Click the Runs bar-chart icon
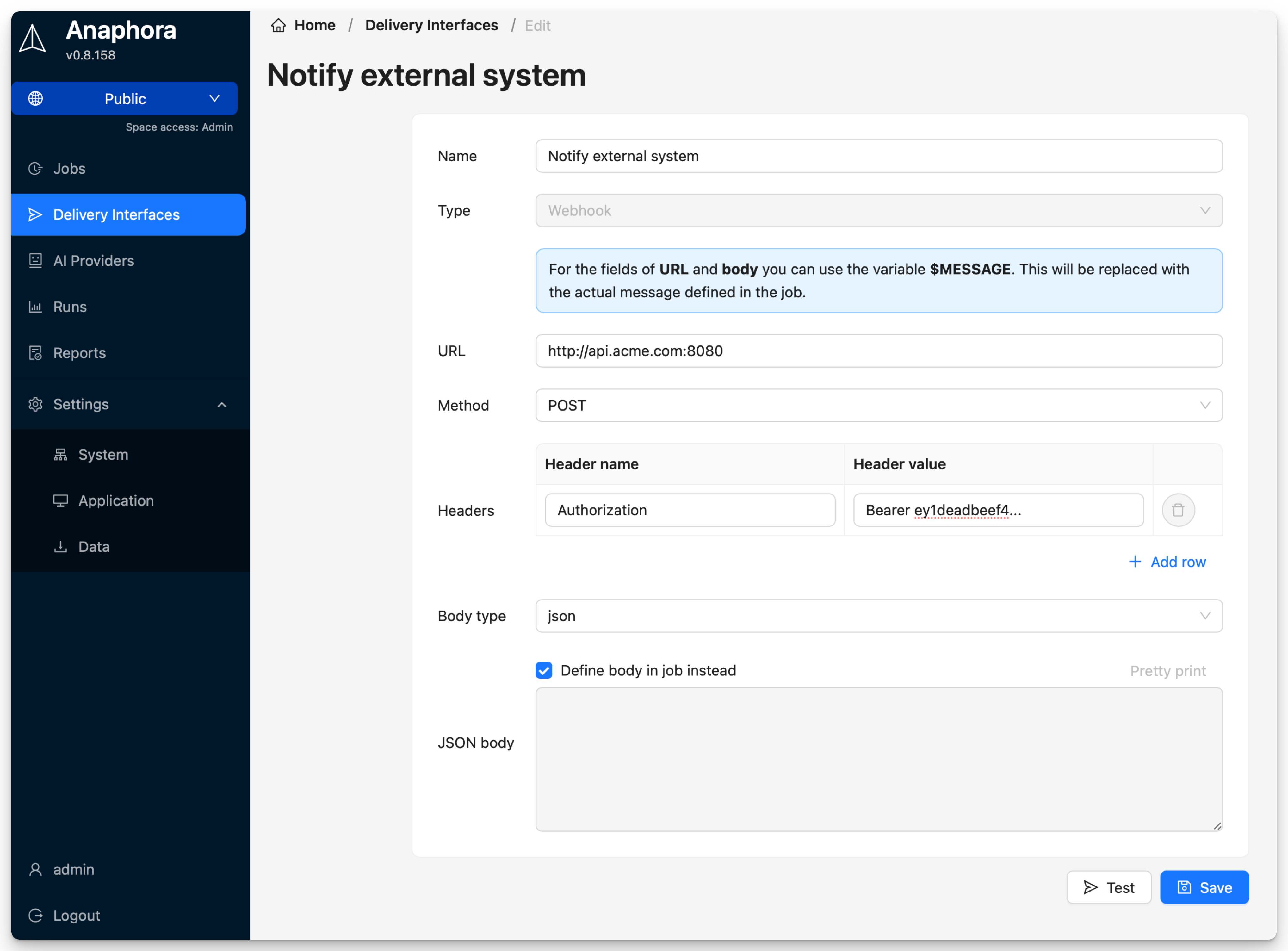 pos(35,306)
